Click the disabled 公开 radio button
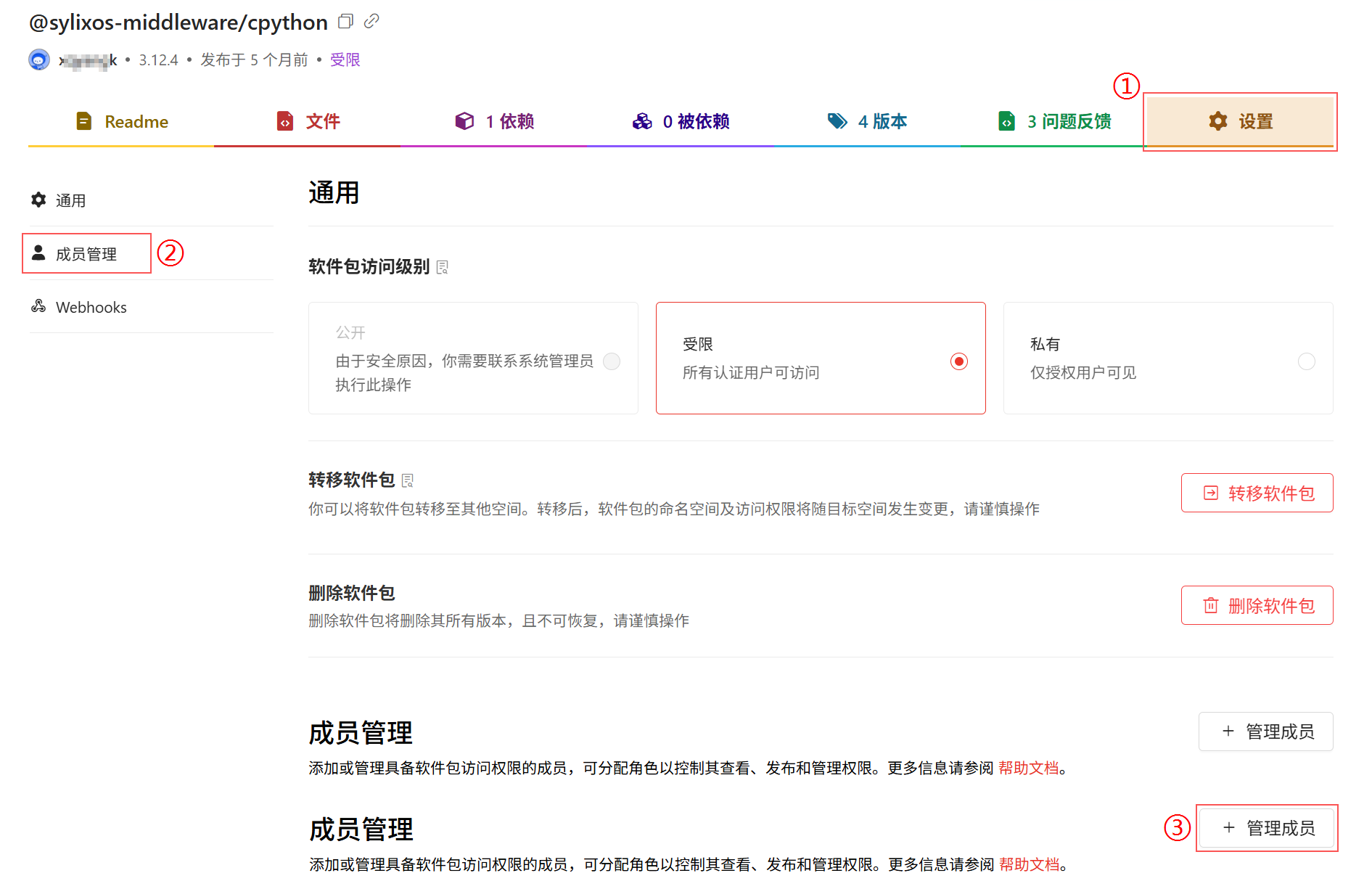Image resolution: width=1372 pixels, height=881 pixels. [x=612, y=361]
